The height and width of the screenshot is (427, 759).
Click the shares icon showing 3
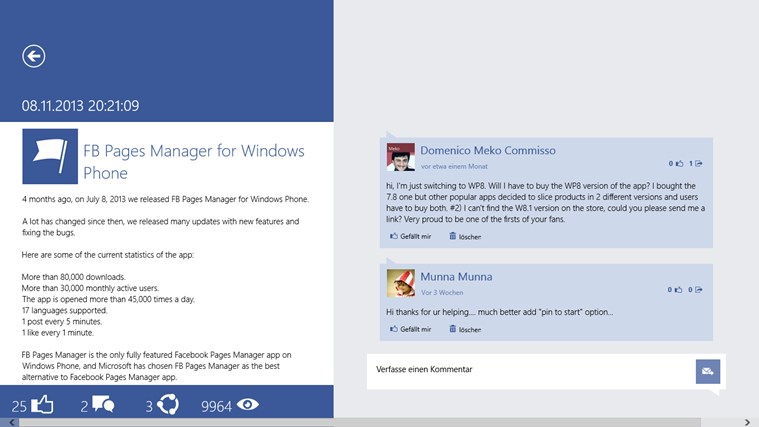pyautogui.click(x=168, y=404)
